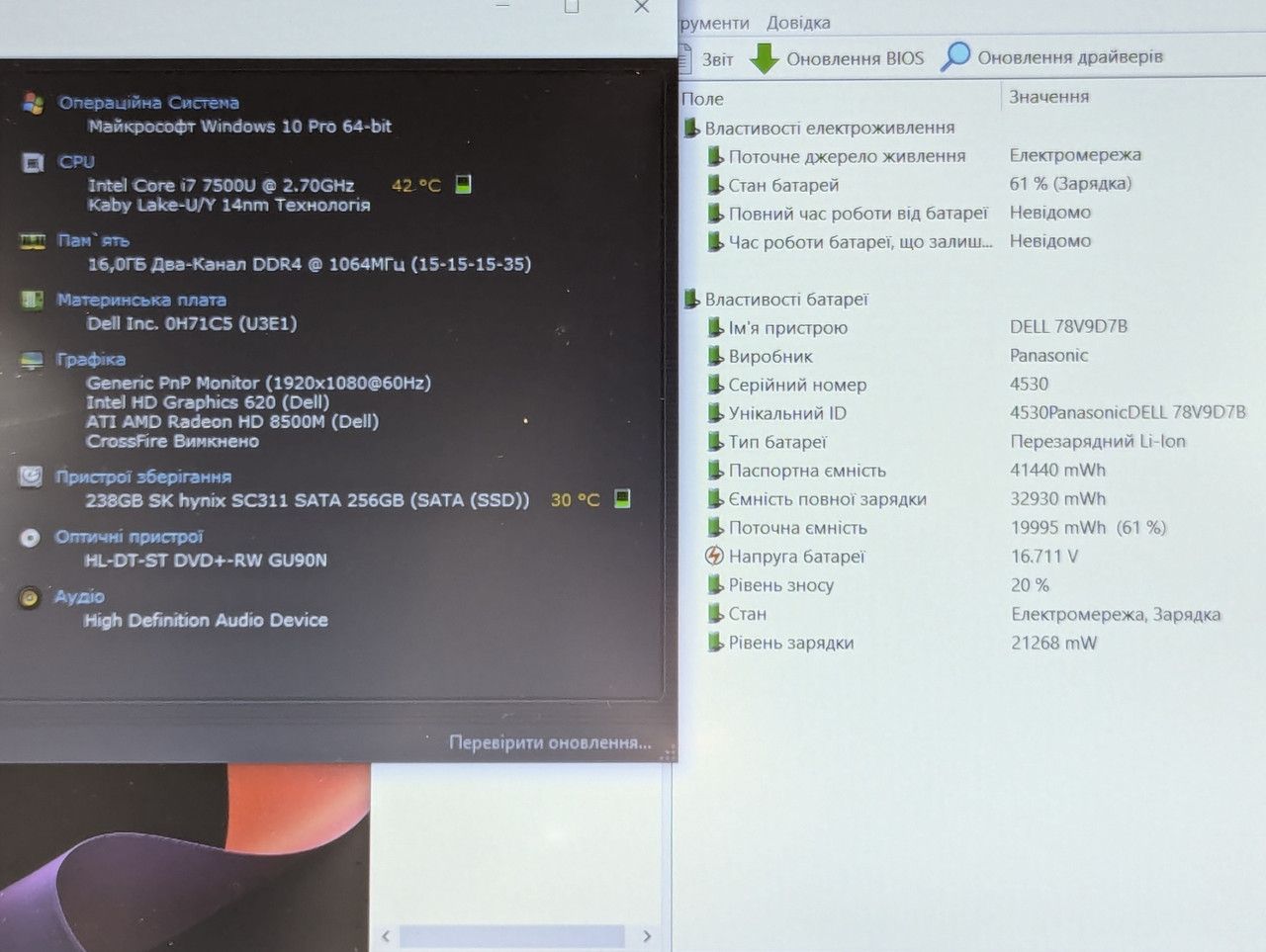
Task: Click the Значення column header
Action: pos(1049,97)
